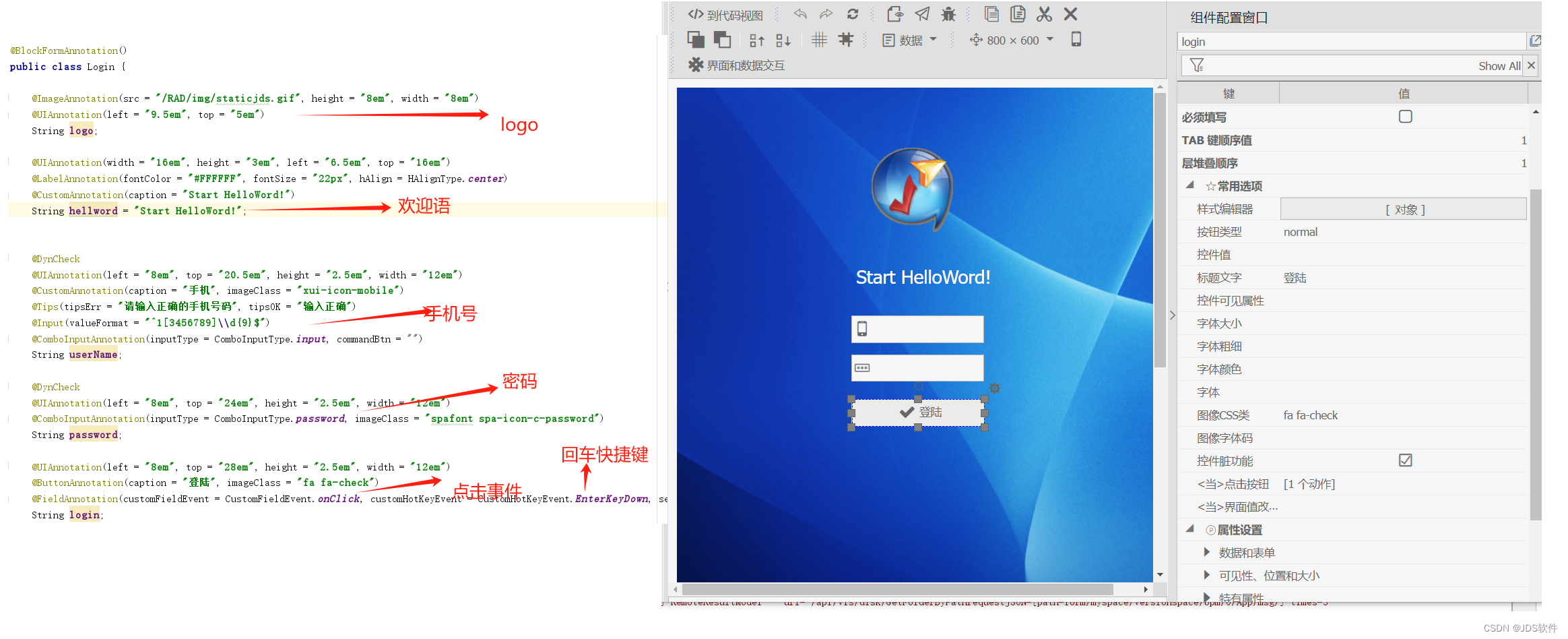
Task: Switch to code view (到代码视图)
Action: coord(725,15)
